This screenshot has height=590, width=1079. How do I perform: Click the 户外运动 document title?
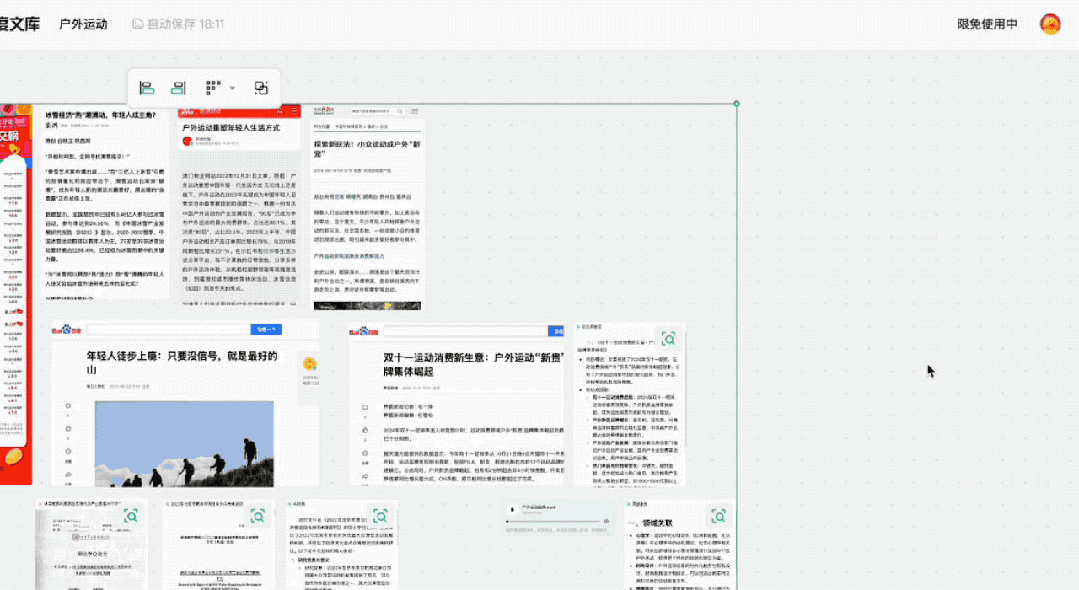pos(83,24)
